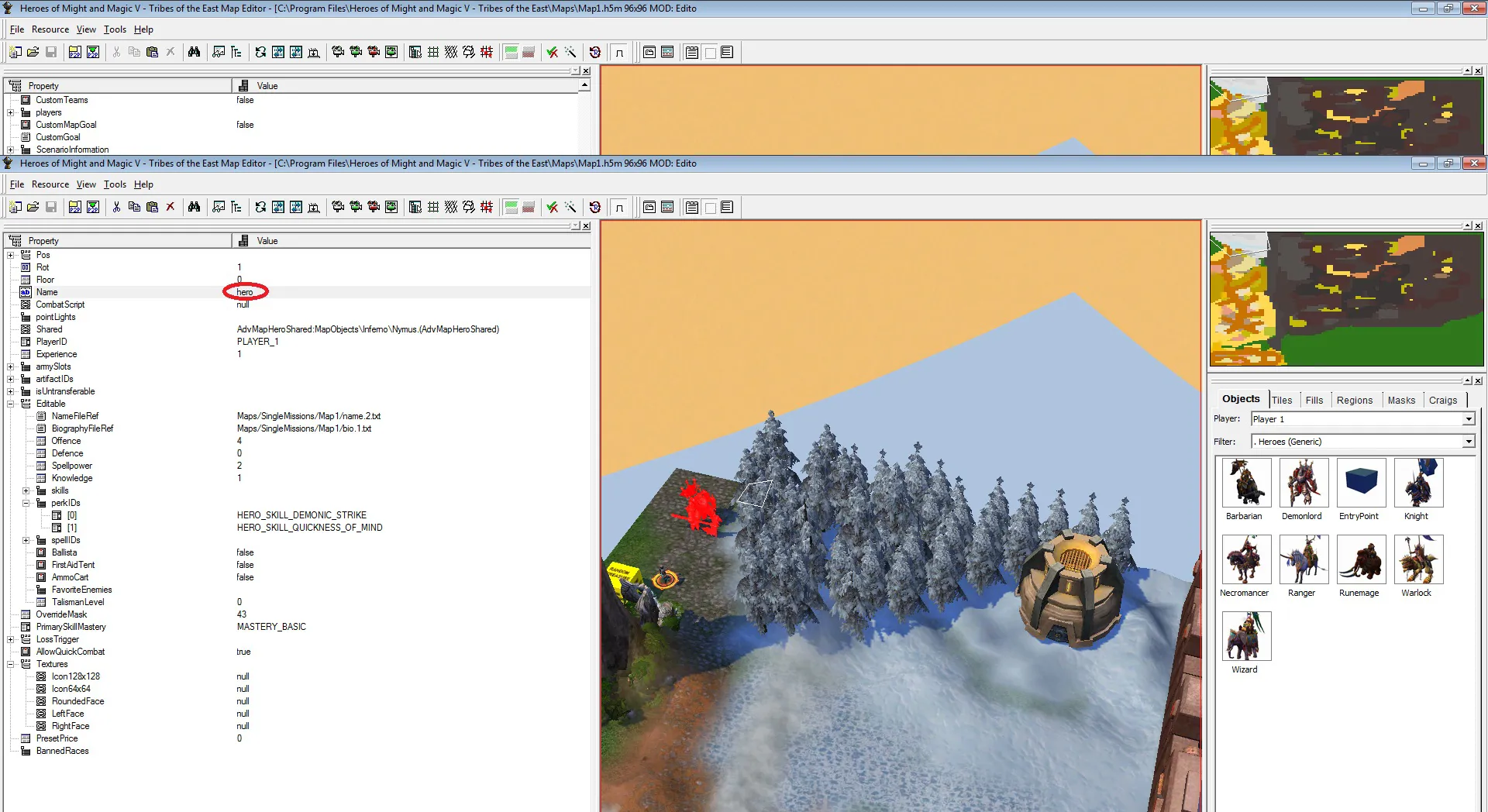Screen dimensions: 1488x812
Task: Click the magic wand icon in background window toolbar
Action: pyautogui.click(x=570, y=52)
